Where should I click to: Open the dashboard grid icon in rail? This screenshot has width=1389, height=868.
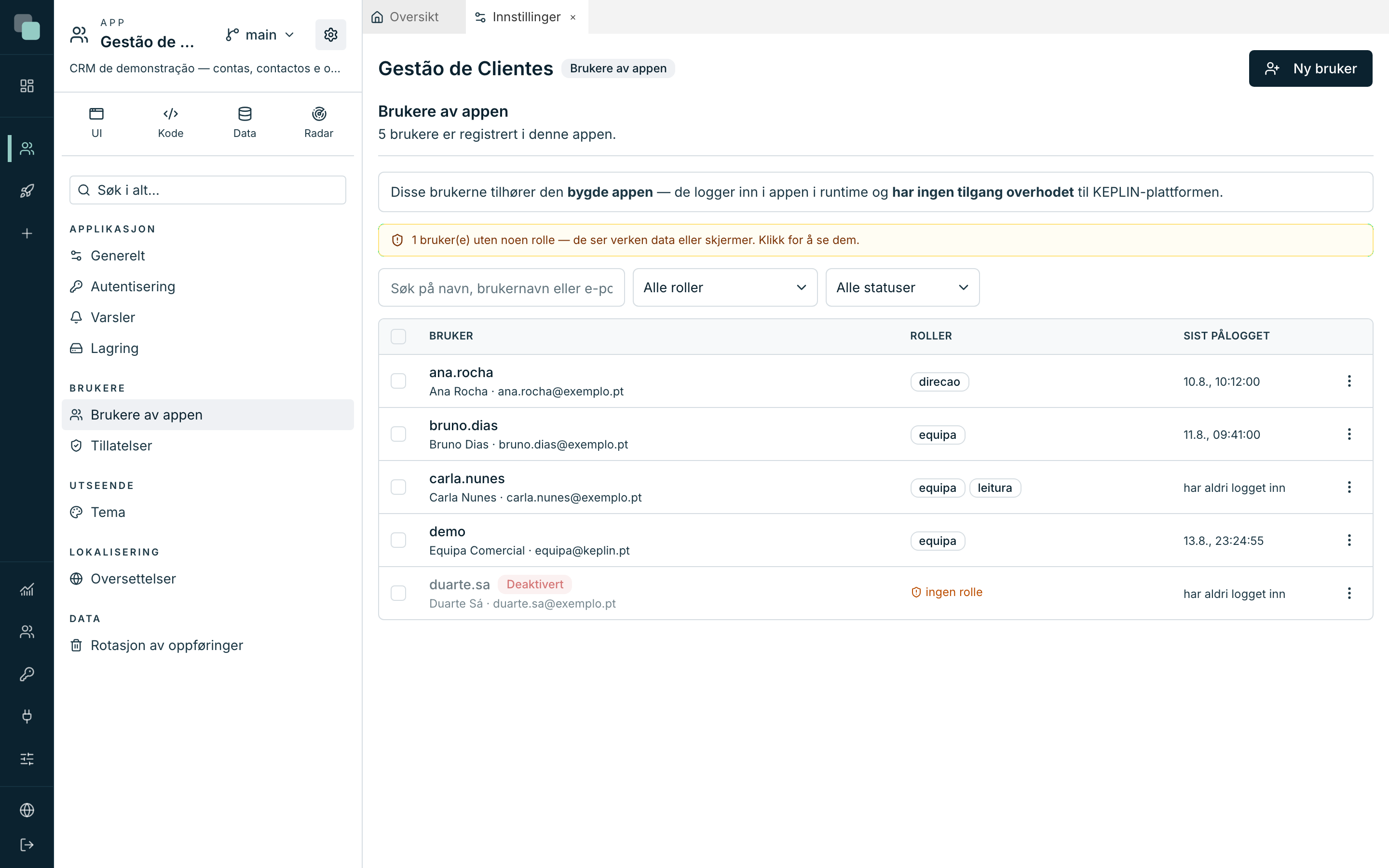point(27,86)
